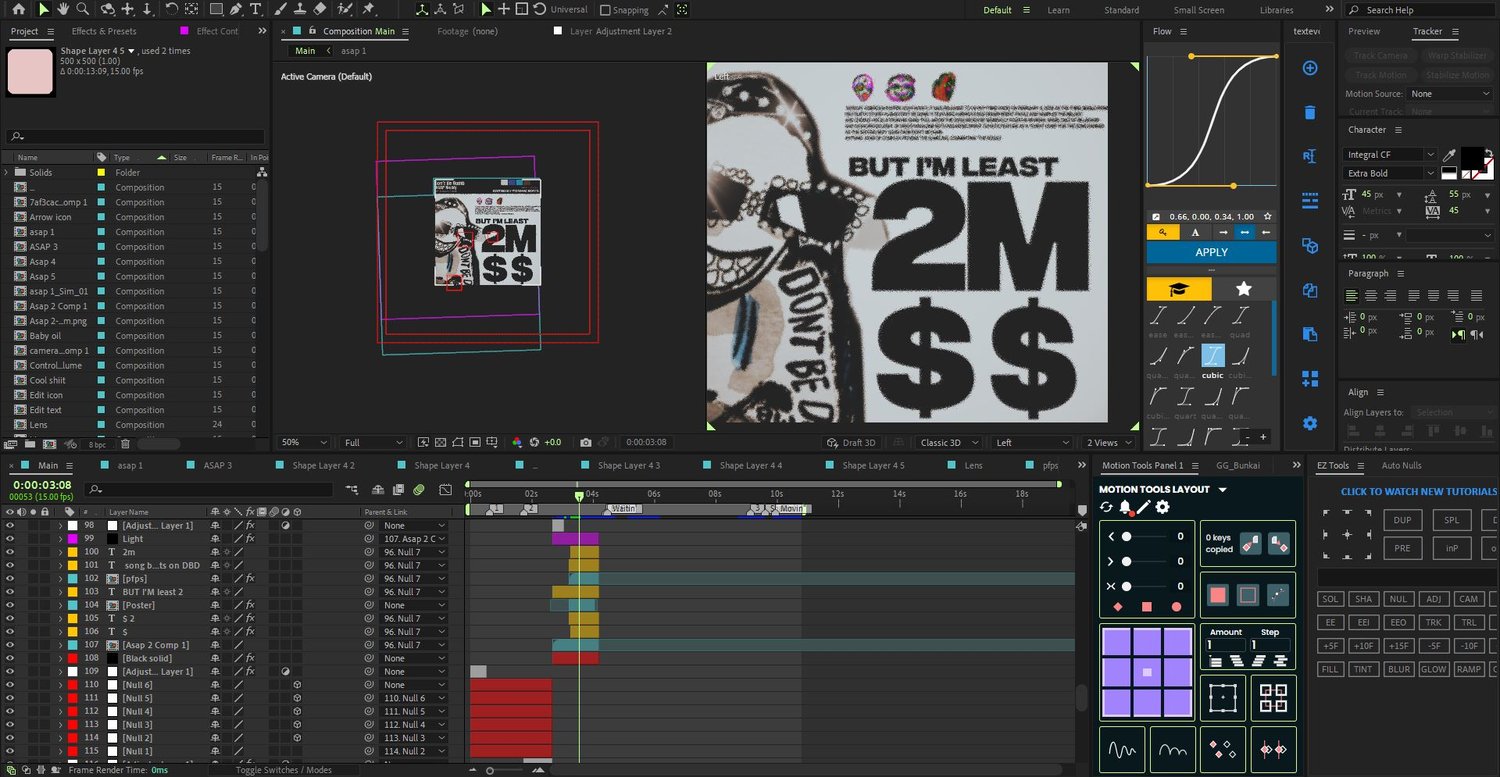
Task: Select the Pen tool
Action: 236,9
